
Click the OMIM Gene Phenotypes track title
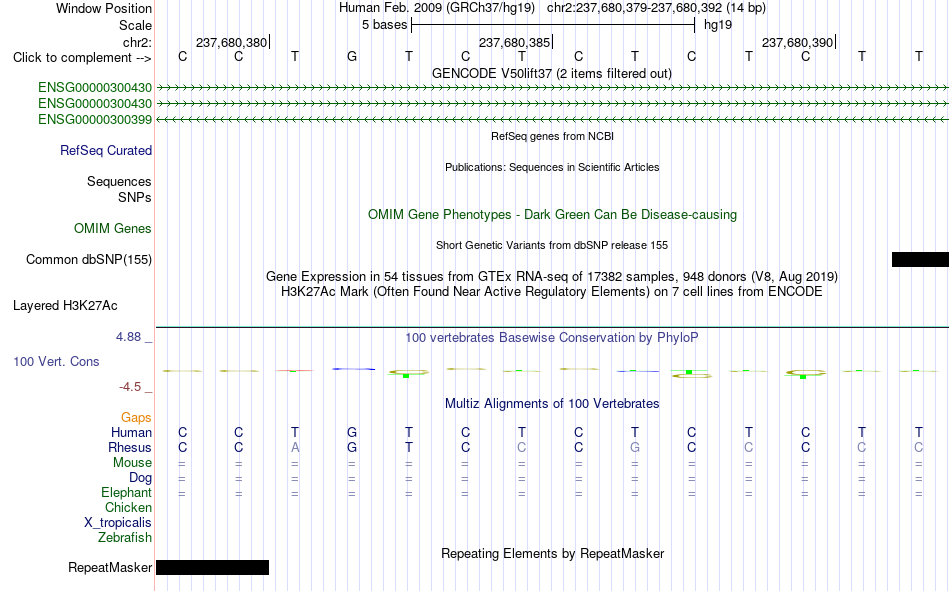click(552, 215)
